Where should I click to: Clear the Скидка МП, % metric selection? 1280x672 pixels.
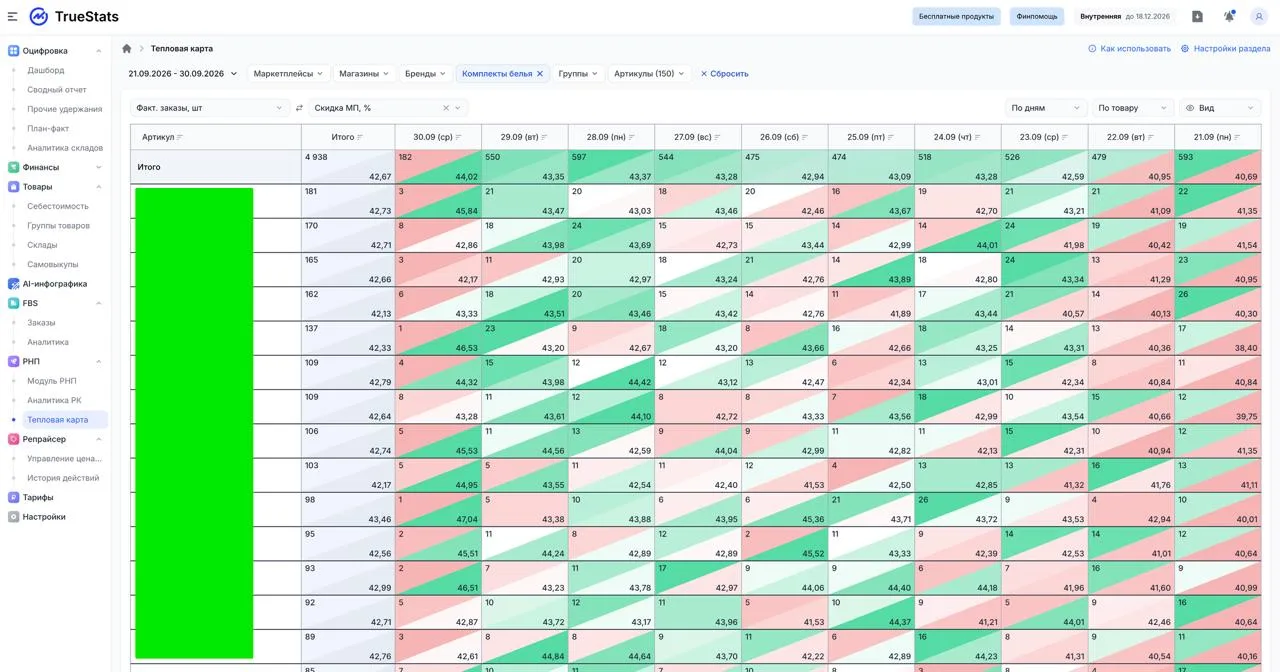446,108
